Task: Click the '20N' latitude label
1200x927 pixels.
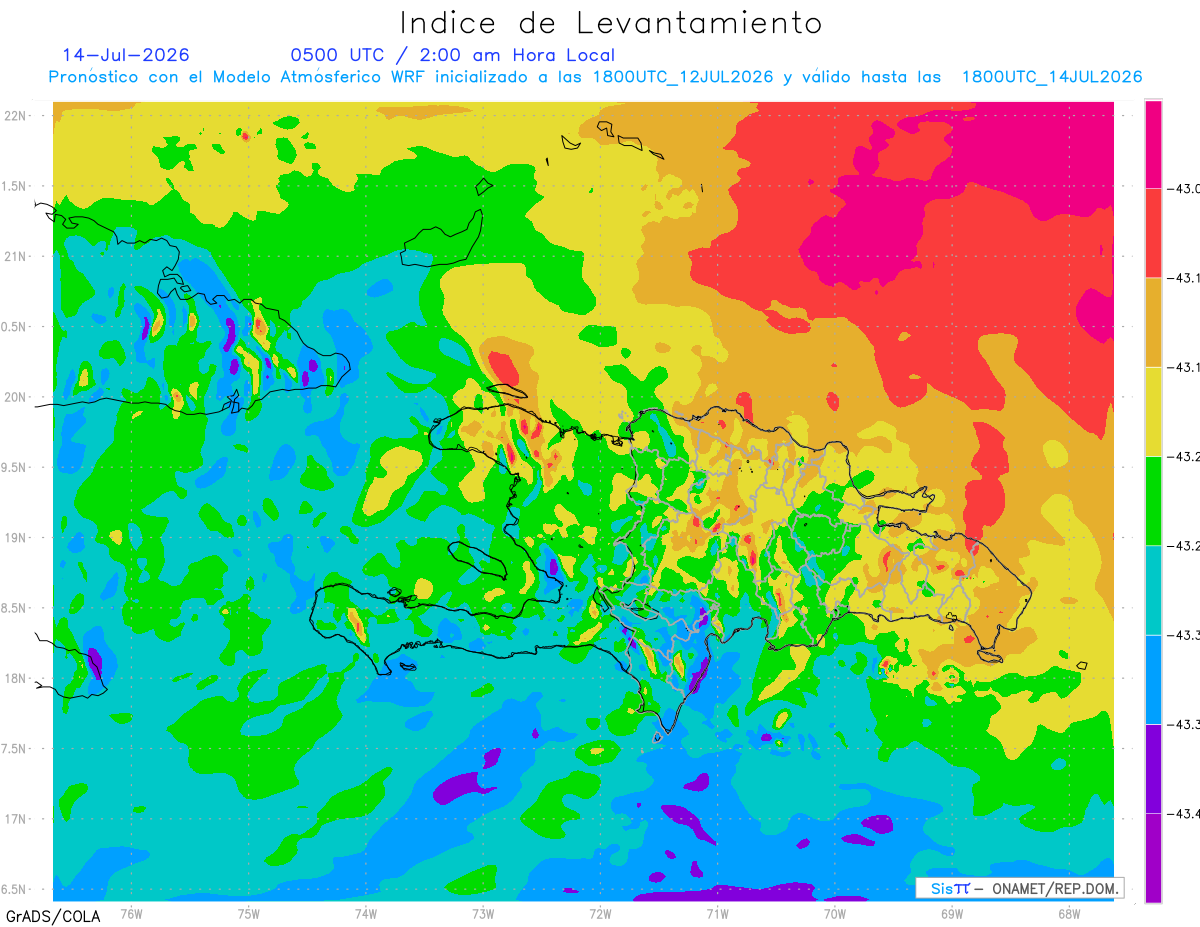Action: tap(15, 397)
